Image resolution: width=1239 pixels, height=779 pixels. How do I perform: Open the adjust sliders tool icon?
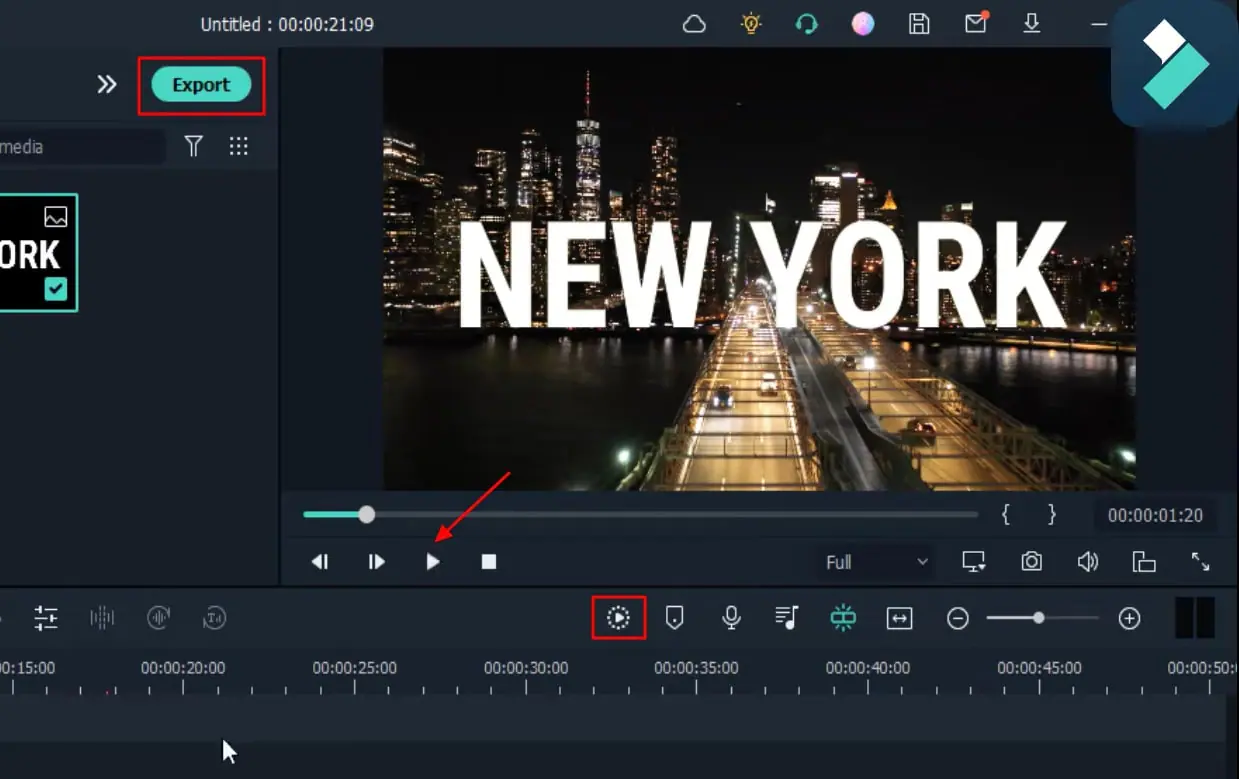46,618
